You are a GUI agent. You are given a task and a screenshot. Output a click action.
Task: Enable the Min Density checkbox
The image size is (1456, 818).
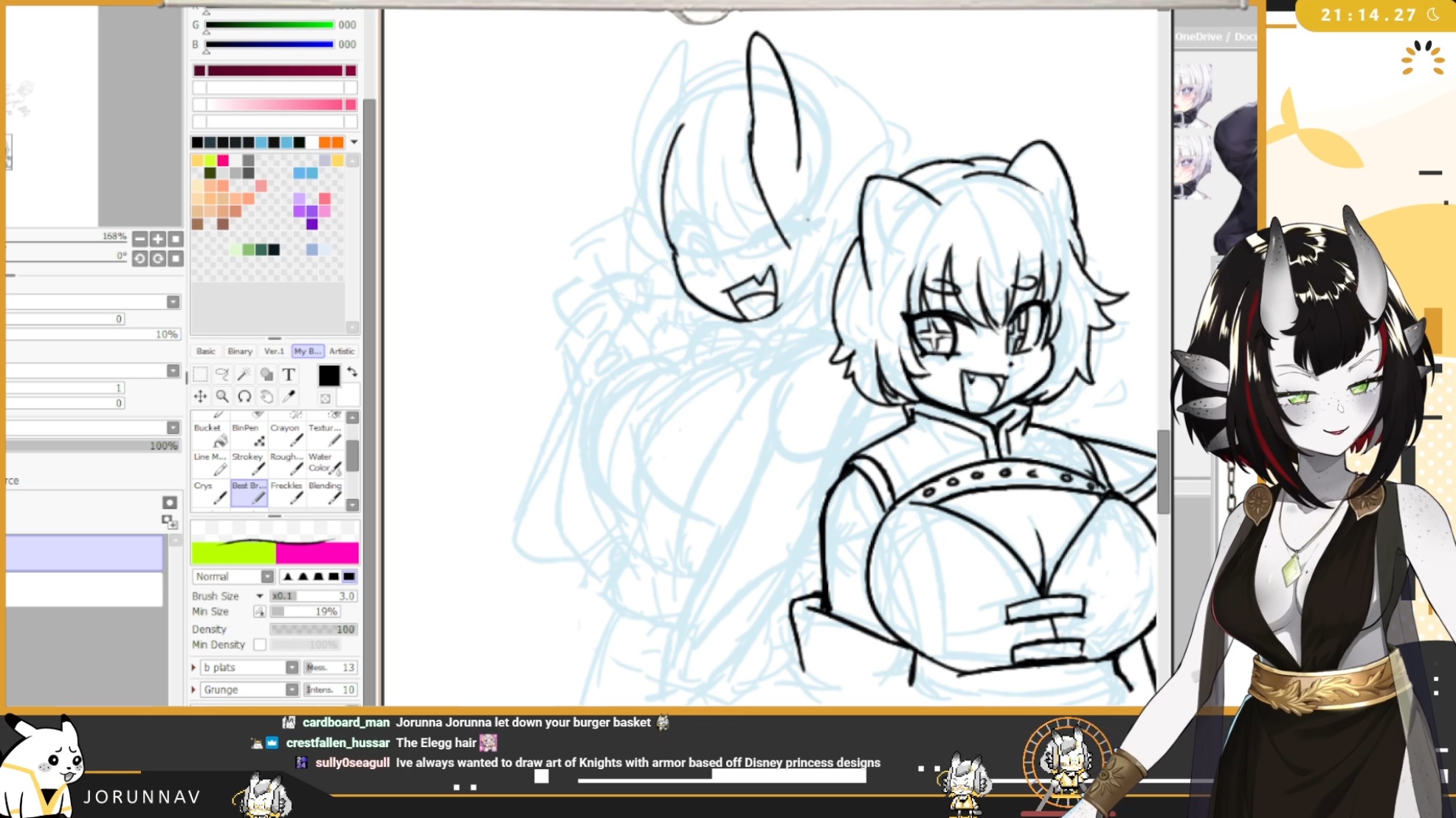pyautogui.click(x=260, y=645)
